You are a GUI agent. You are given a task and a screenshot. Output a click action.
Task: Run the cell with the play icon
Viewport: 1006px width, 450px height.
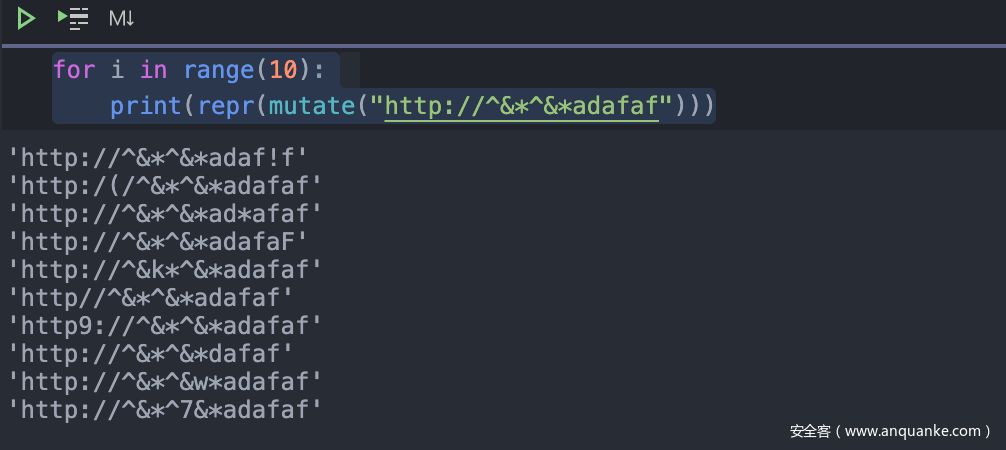click(x=26, y=18)
